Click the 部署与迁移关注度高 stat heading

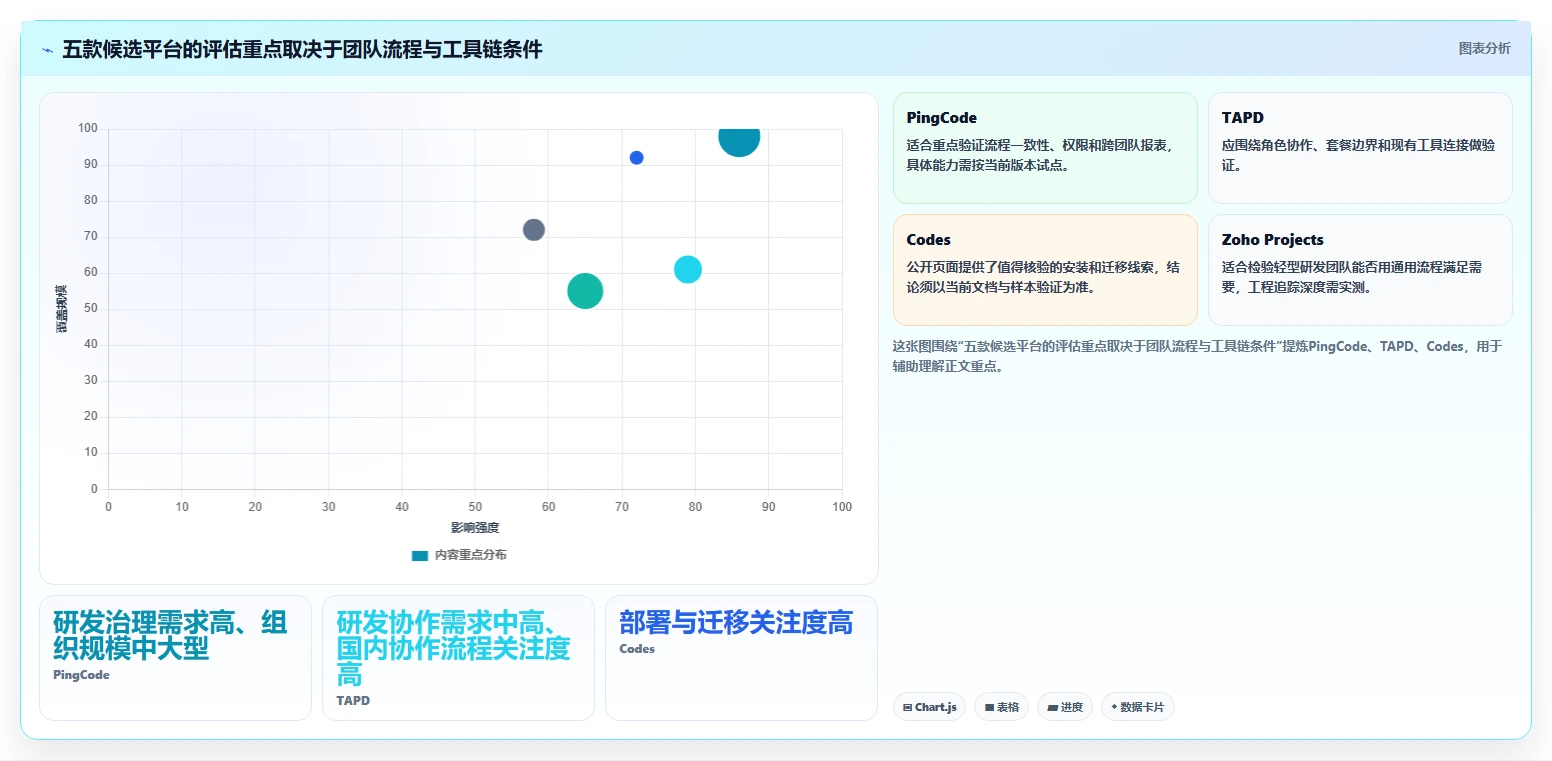click(736, 623)
